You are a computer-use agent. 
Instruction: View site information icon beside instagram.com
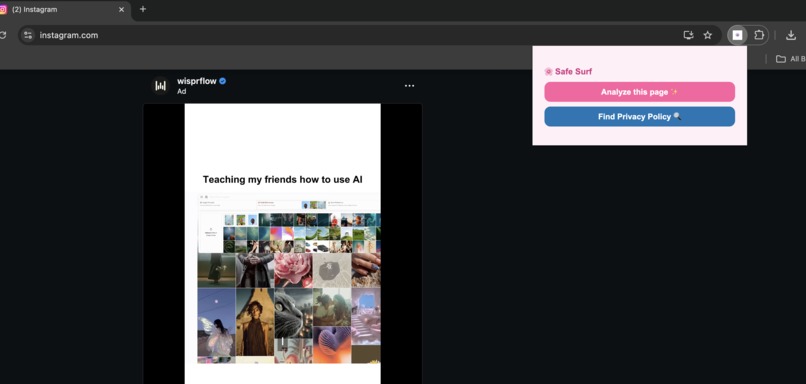pyautogui.click(x=28, y=35)
